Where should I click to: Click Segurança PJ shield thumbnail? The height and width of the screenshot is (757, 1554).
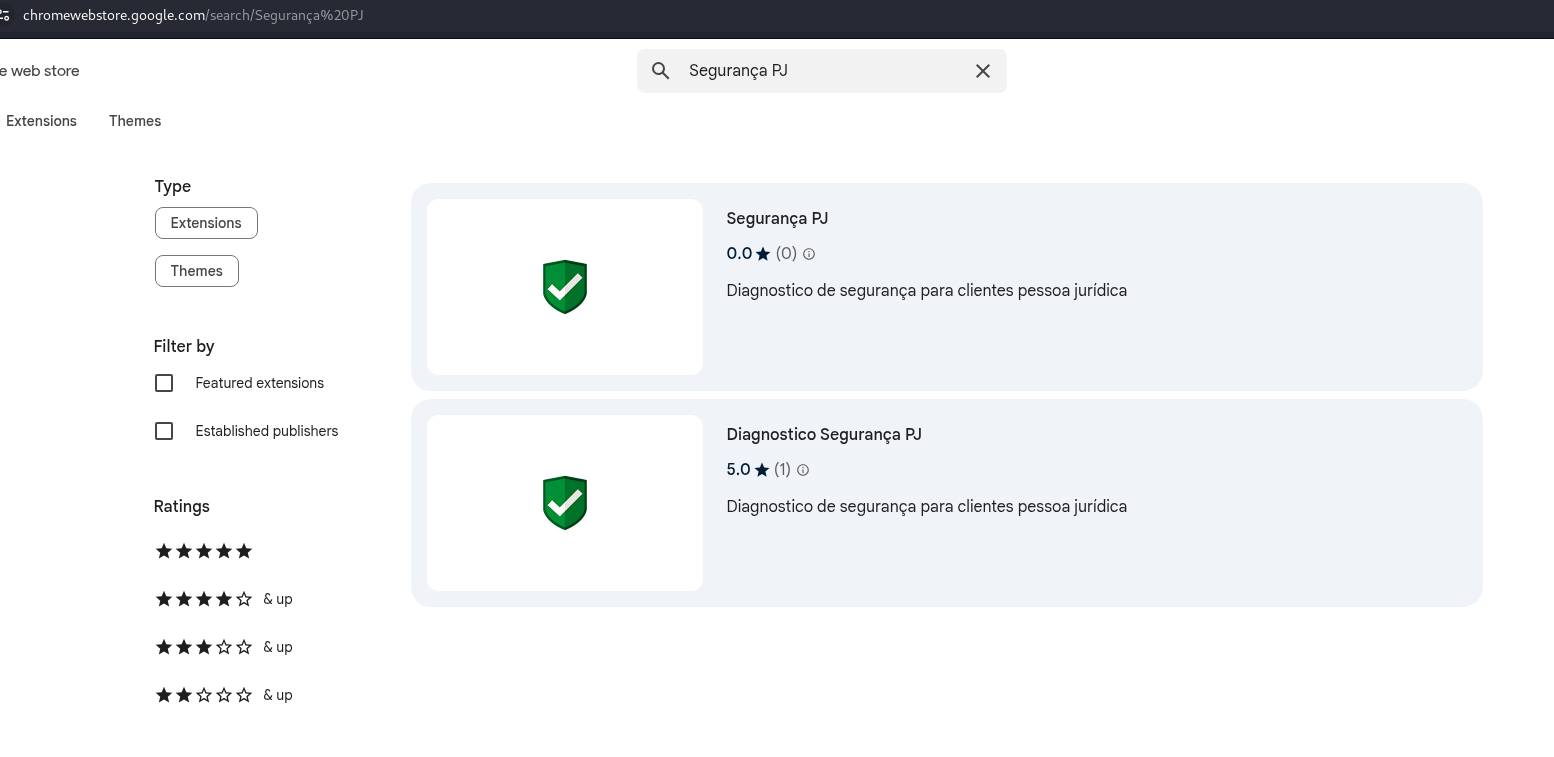point(565,287)
